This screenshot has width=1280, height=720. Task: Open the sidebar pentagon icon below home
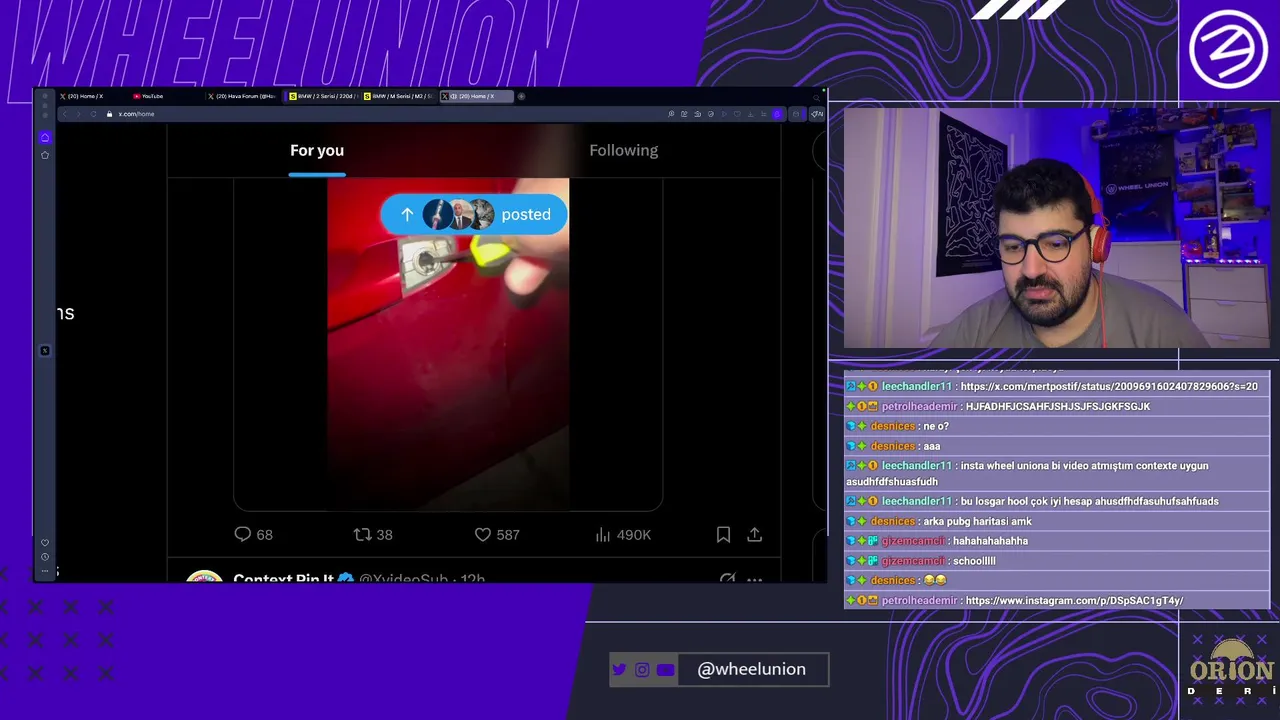coord(44,155)
